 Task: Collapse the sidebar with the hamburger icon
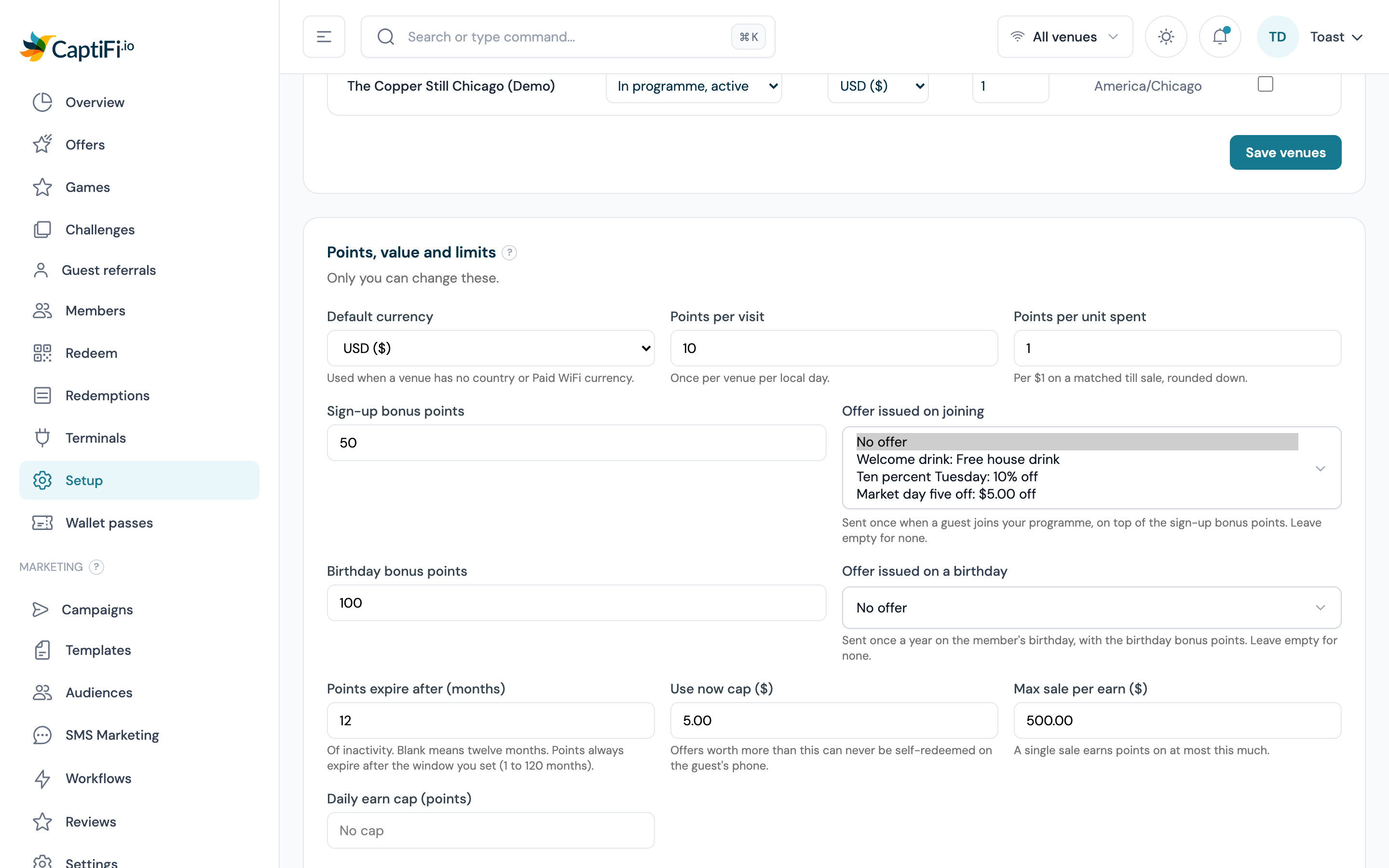[x=324, y=37]
